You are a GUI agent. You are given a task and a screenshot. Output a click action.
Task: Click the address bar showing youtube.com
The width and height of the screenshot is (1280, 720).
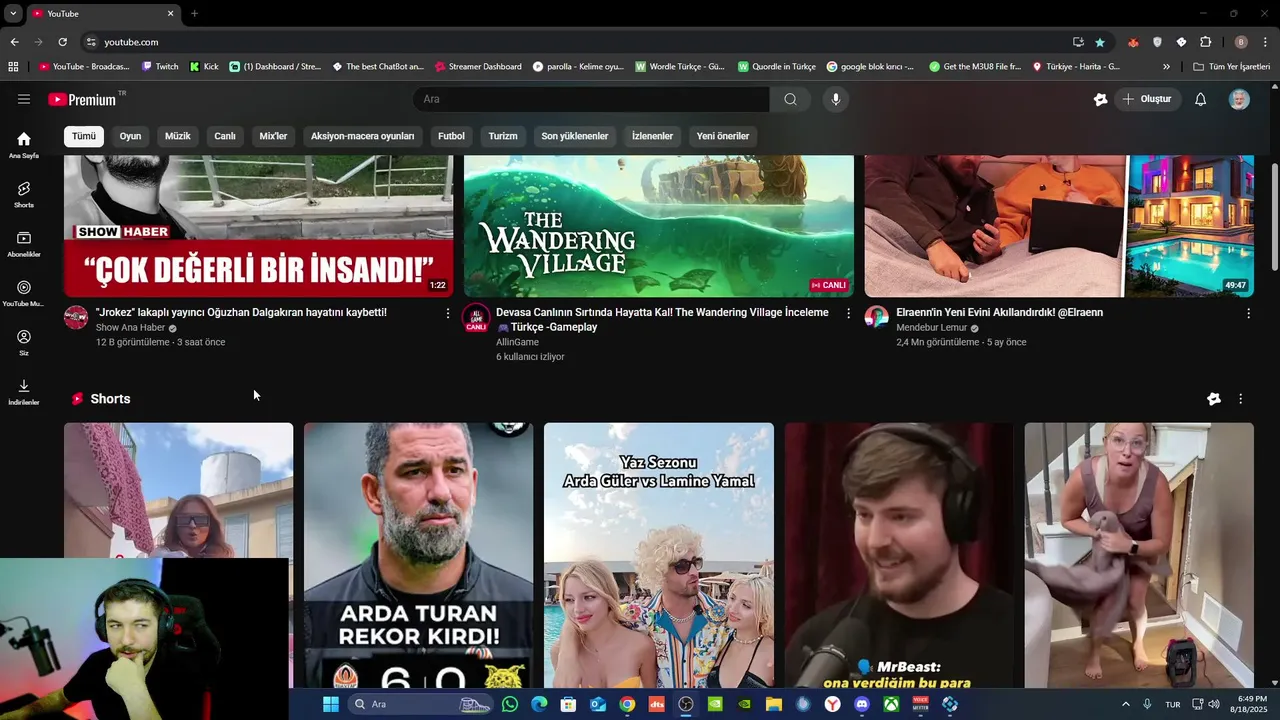click(575, 42)
